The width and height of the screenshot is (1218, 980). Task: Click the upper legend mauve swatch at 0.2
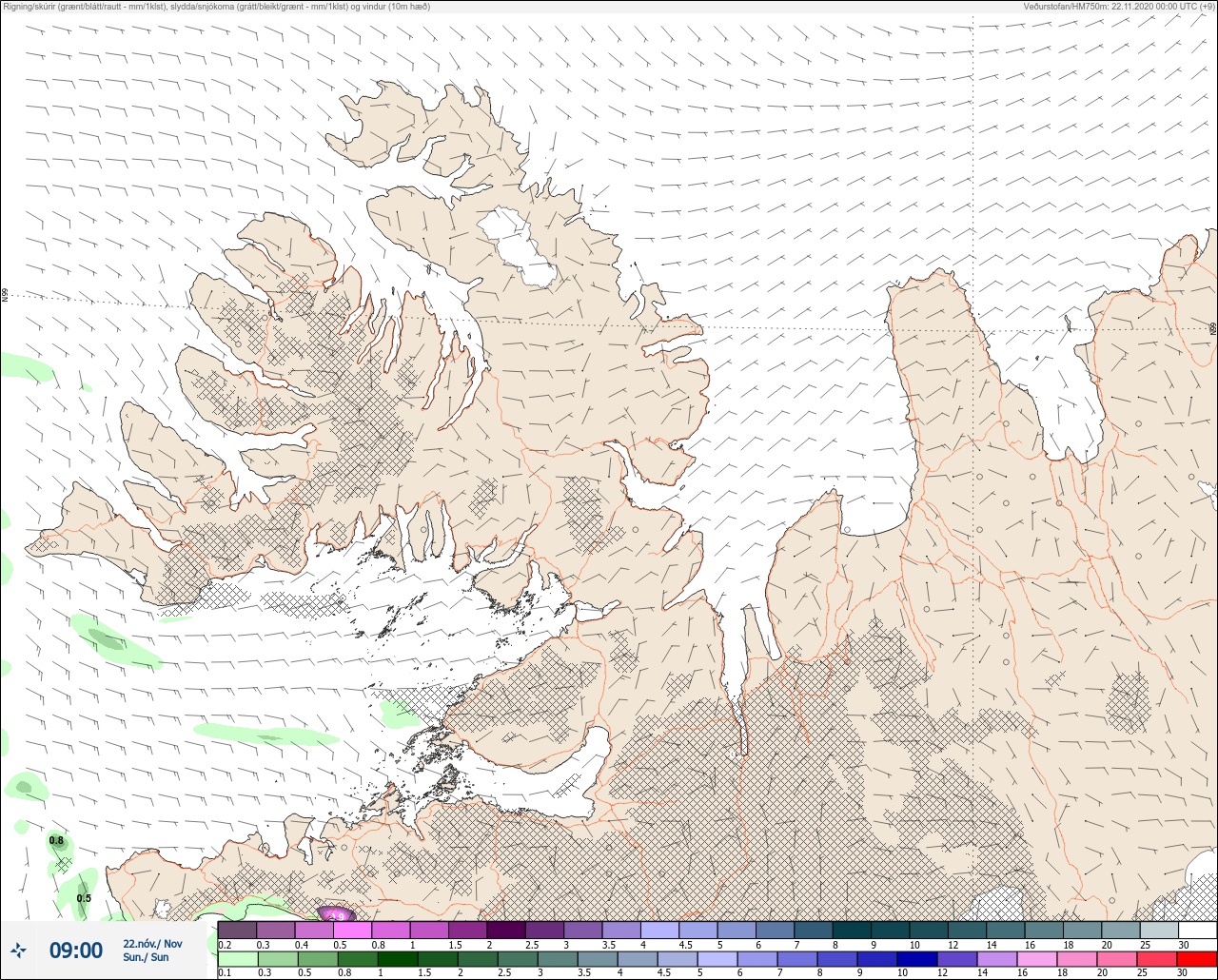(237, 930)
